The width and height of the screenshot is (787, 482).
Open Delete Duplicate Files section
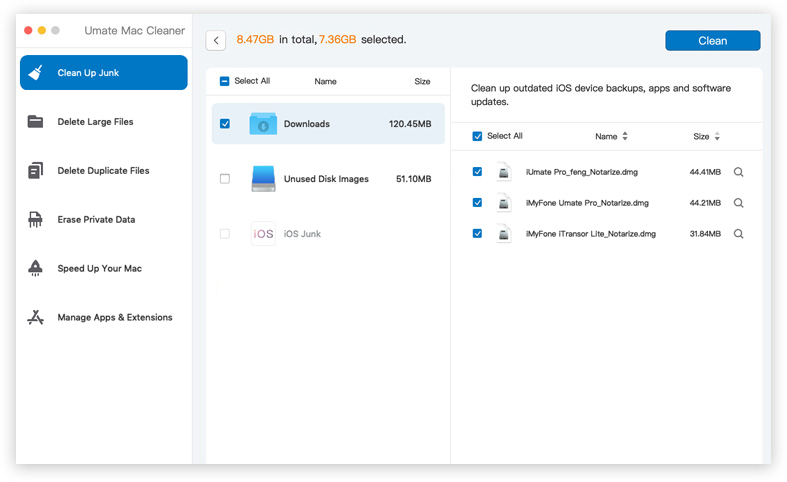[104, 171]
